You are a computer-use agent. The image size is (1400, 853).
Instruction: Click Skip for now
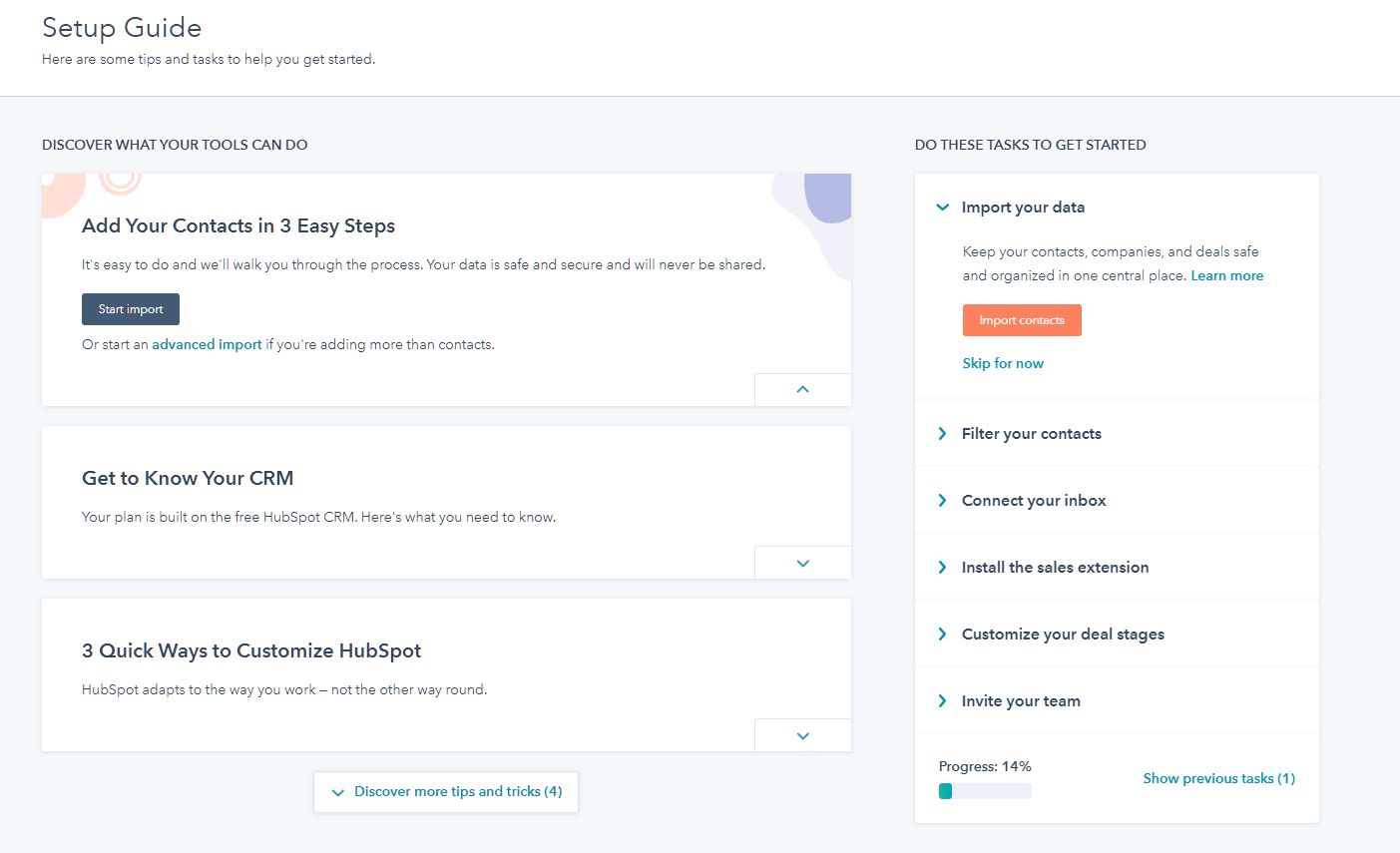point(1003,363)
